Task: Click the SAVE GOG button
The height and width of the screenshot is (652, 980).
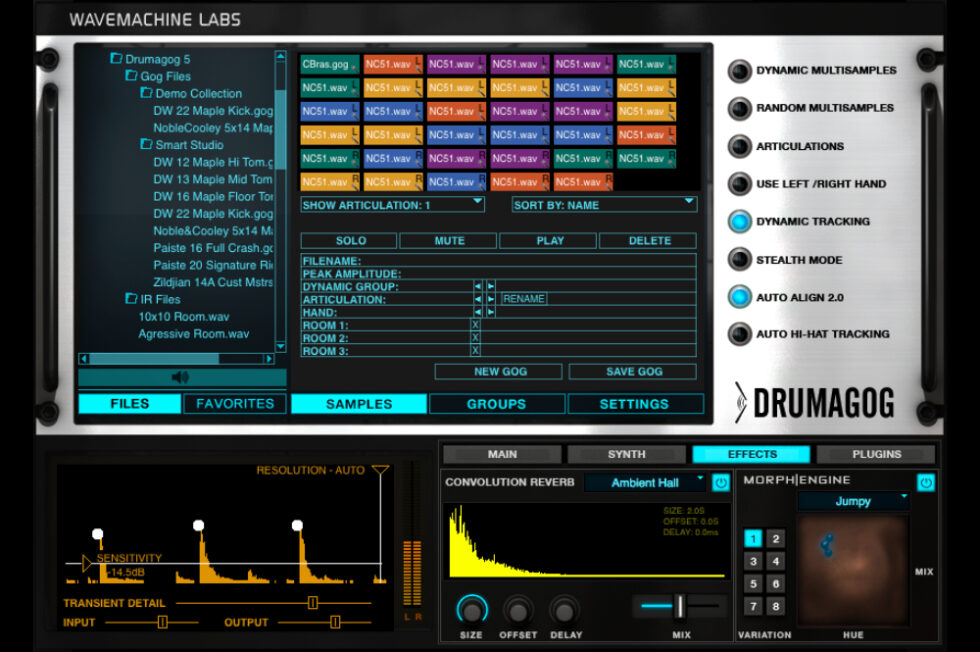Action: (635, 371)
